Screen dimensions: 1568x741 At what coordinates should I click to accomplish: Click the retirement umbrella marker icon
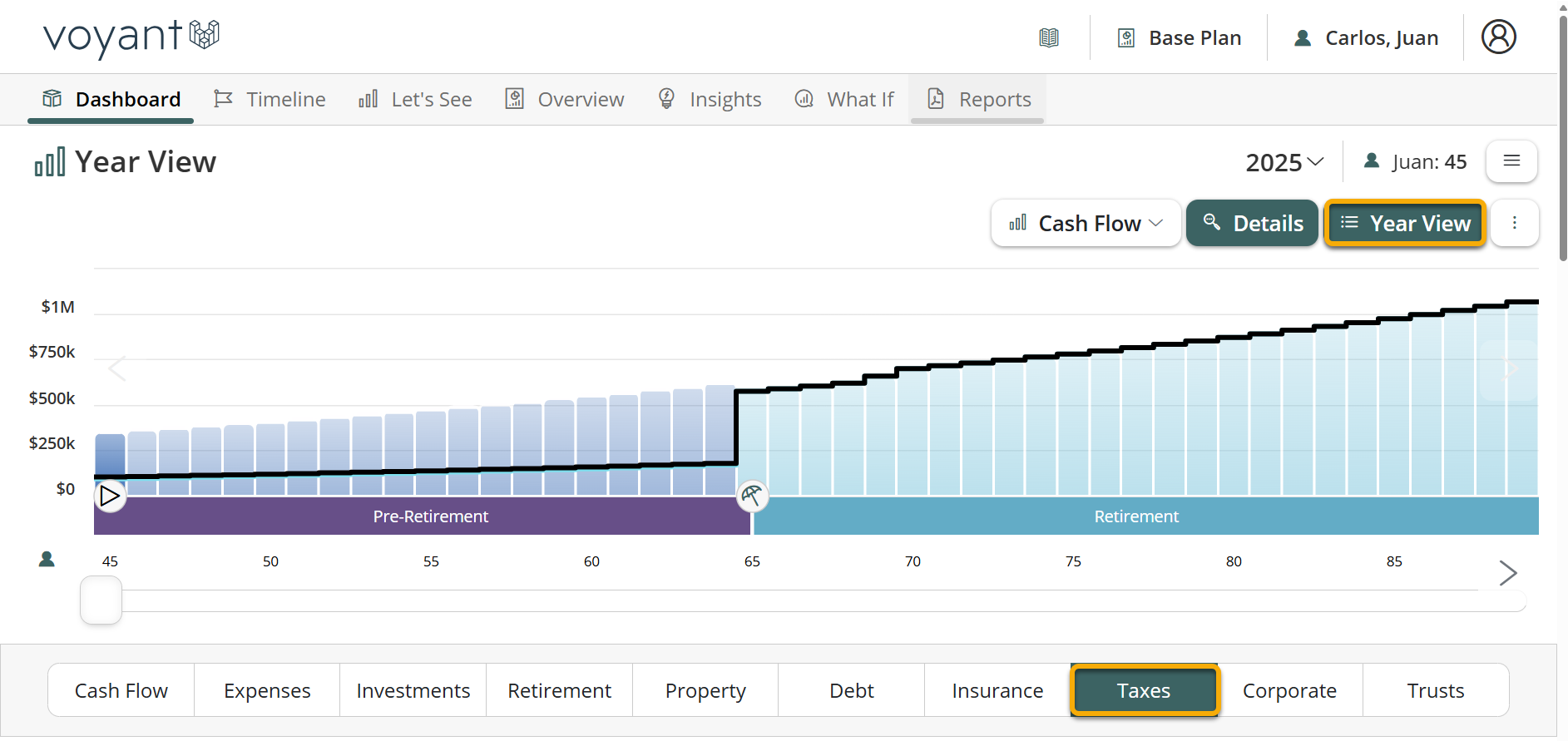[752, 496]
